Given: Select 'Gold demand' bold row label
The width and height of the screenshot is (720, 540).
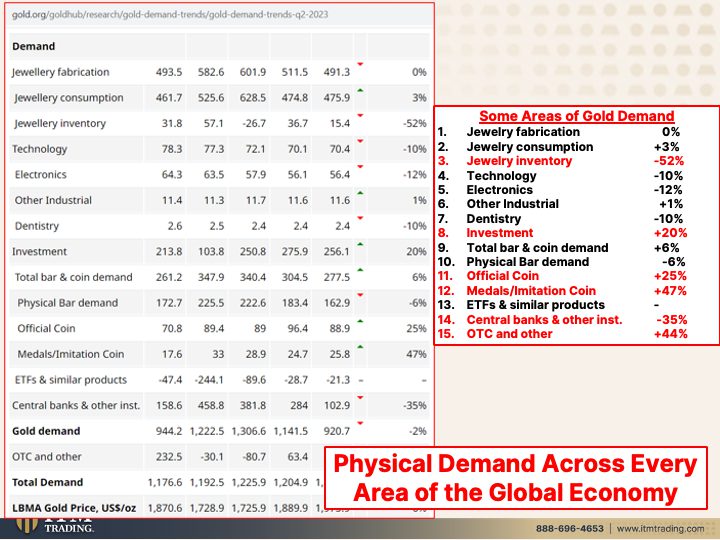Looking at the screenshot, I should pos(46,431).
